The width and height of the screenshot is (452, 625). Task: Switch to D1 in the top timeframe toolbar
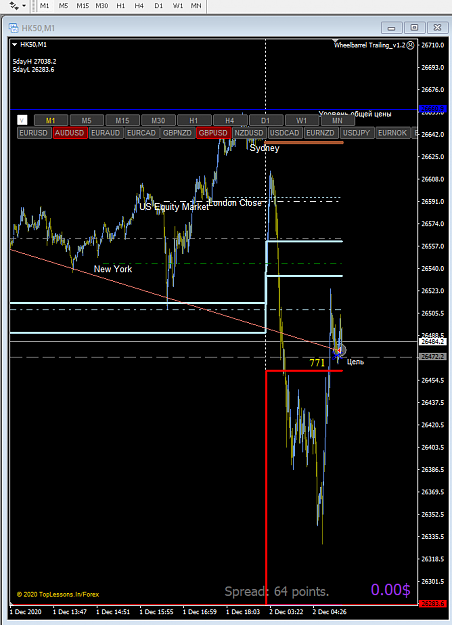click(159, 6)
